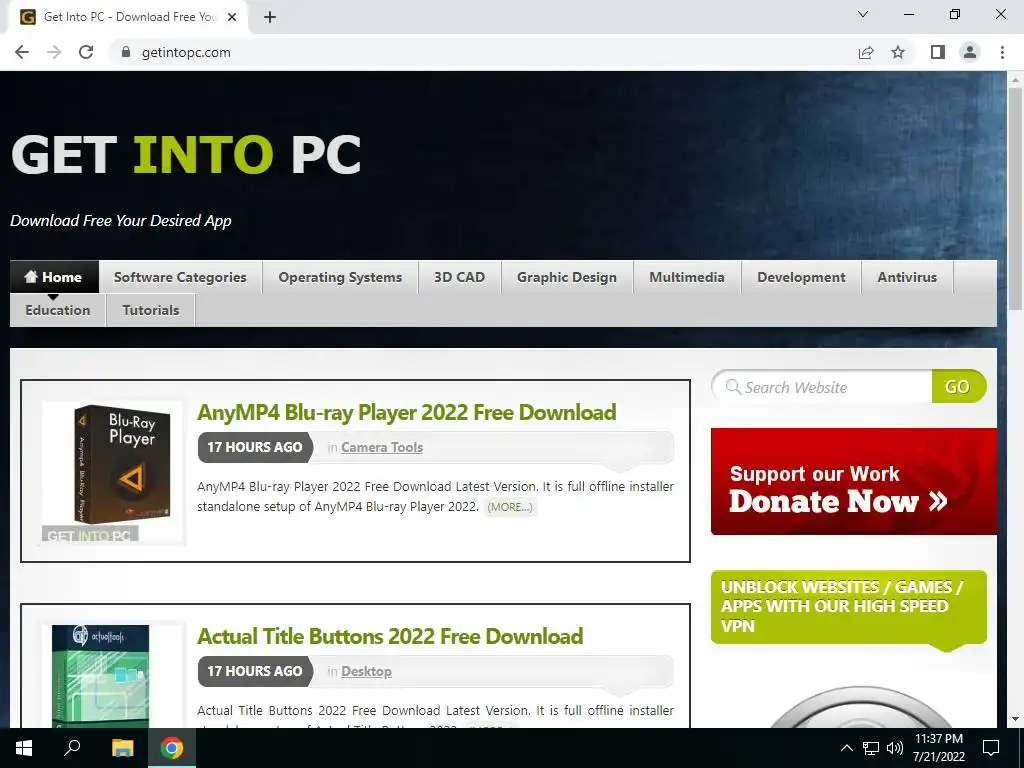Open the Camera Tools category link
1024x768 pixels.
point(382,447)
